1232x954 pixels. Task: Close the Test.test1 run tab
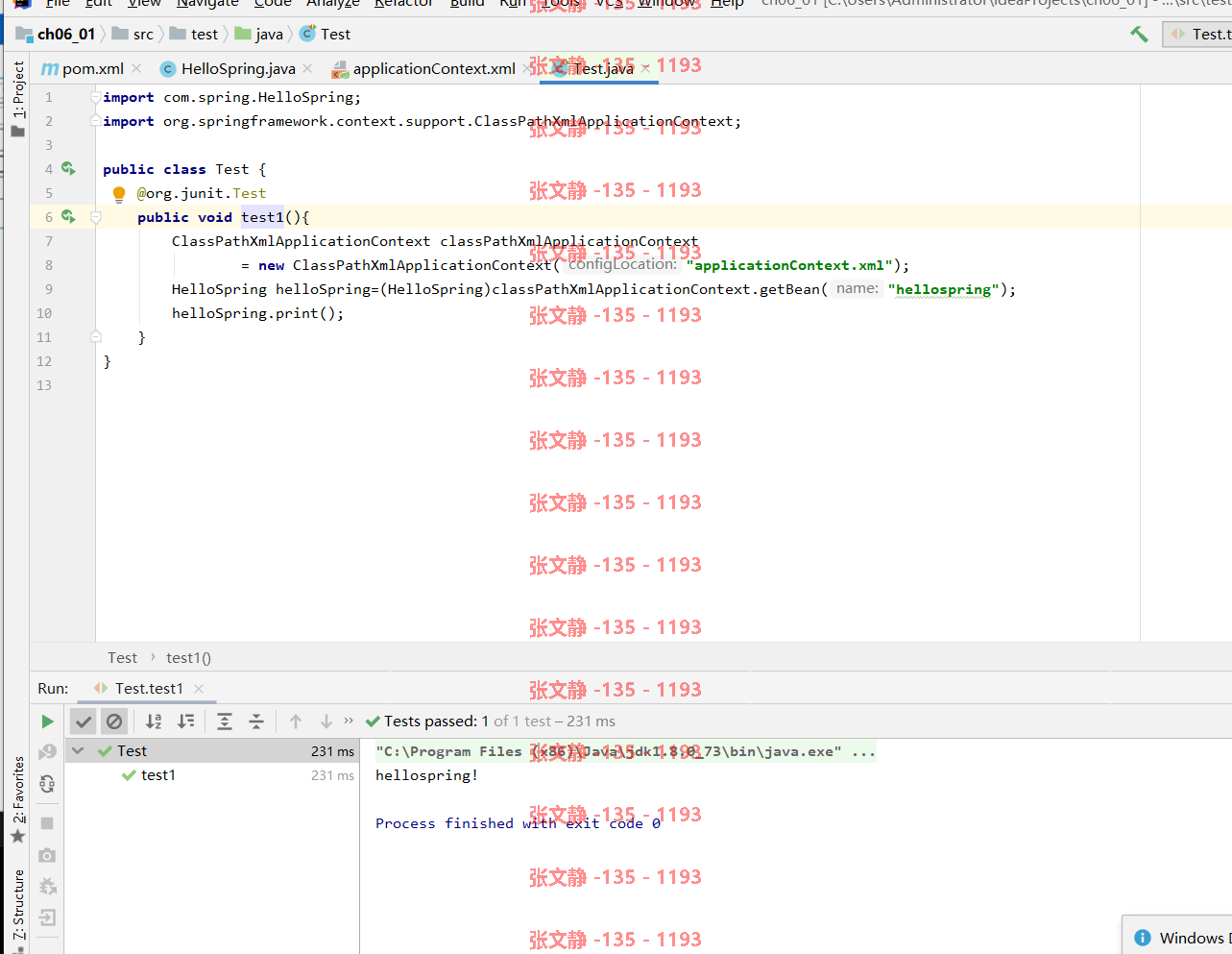199,688
